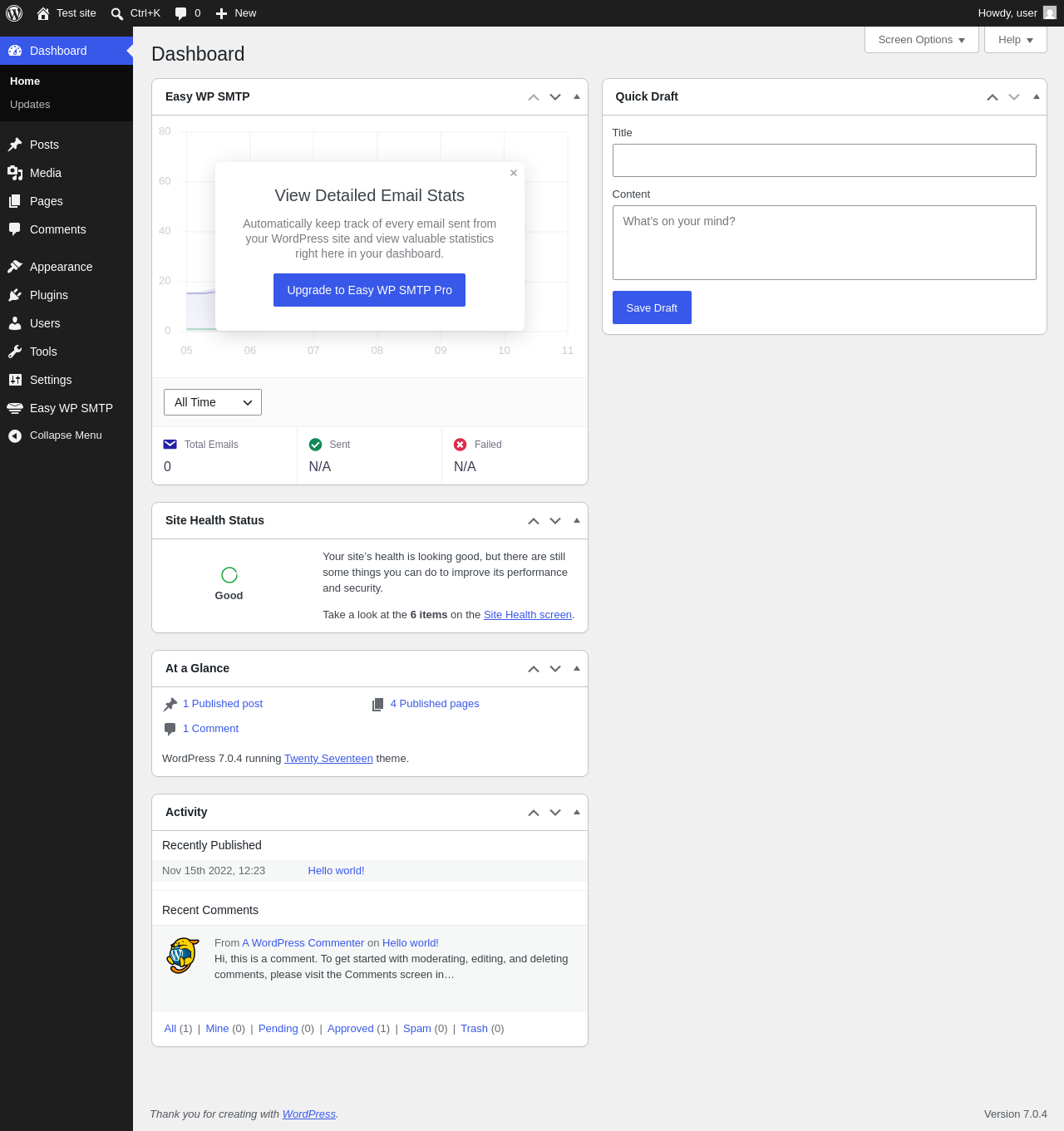Screen dimensions: 1064x1131
Task: Open the Pages menu
Action: click(x=66, y=201)
